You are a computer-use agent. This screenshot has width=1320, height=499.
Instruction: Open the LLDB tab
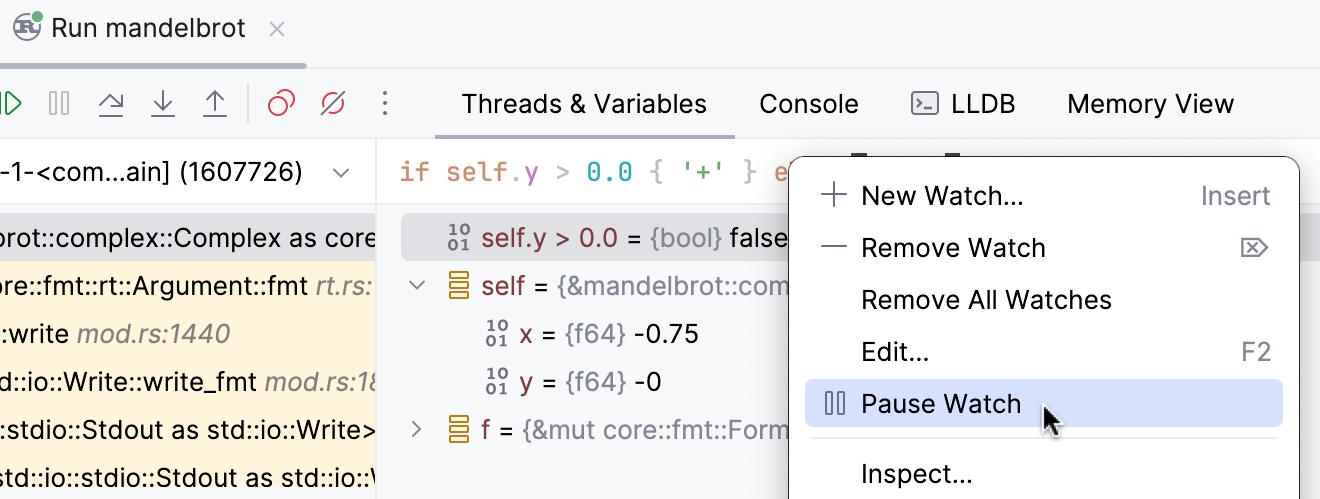962,104
